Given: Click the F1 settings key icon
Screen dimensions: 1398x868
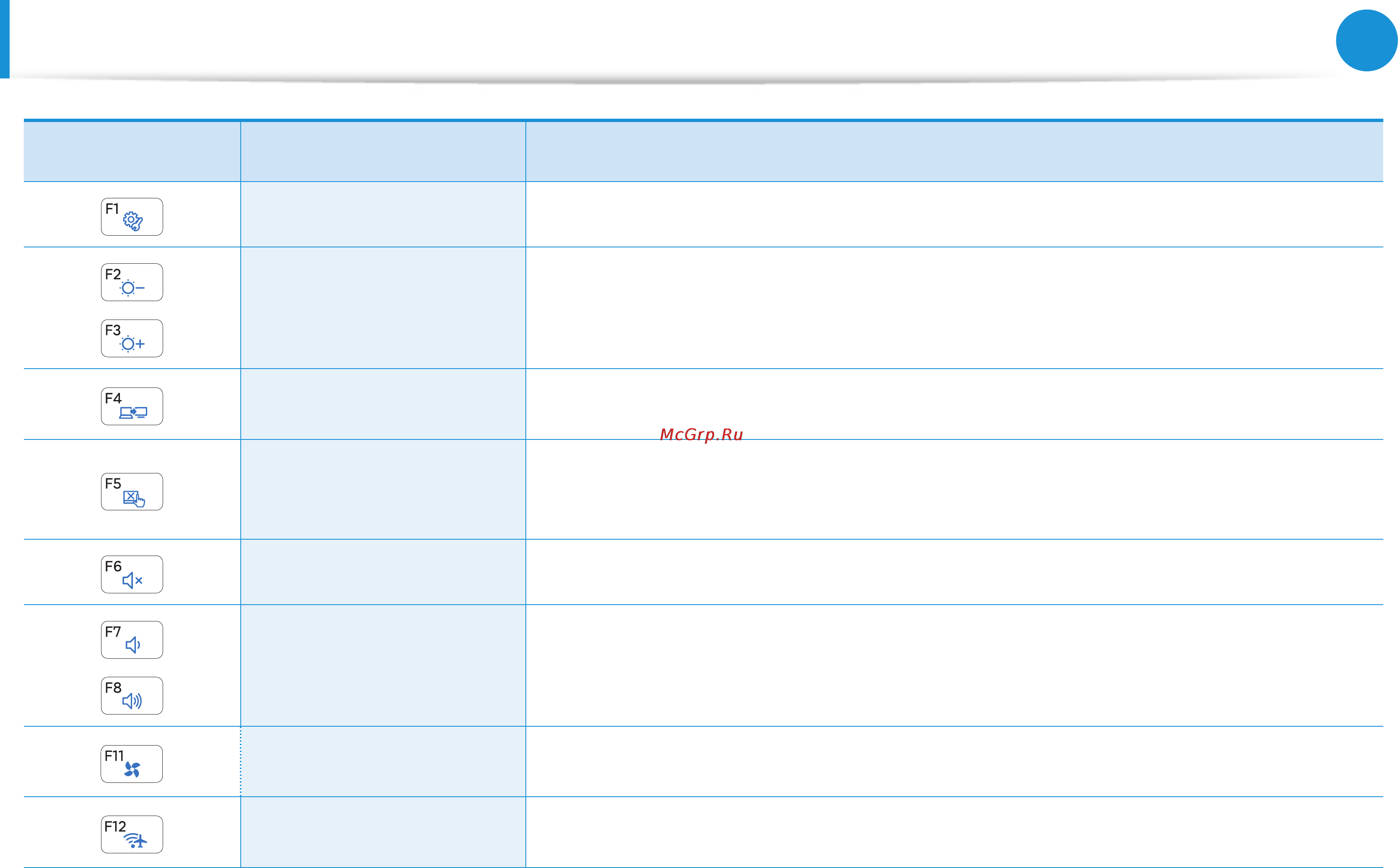Looking at the screenshot, I should coord(132,217).
